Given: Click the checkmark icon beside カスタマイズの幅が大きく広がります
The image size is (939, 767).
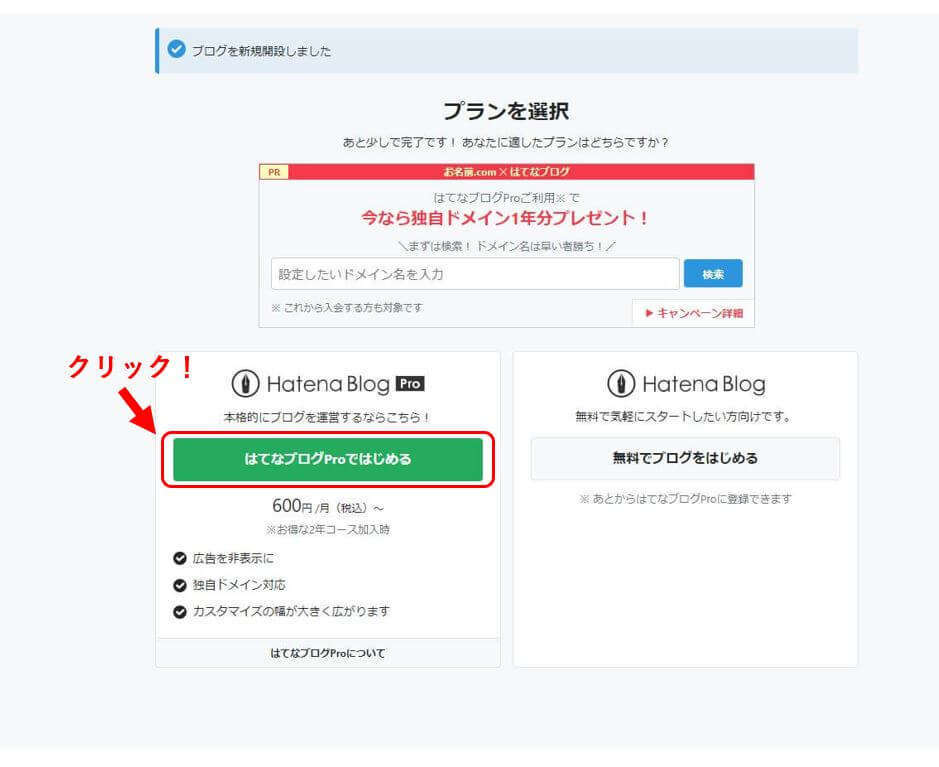Looking at the screenshot, I should click(x=180, y=612).
